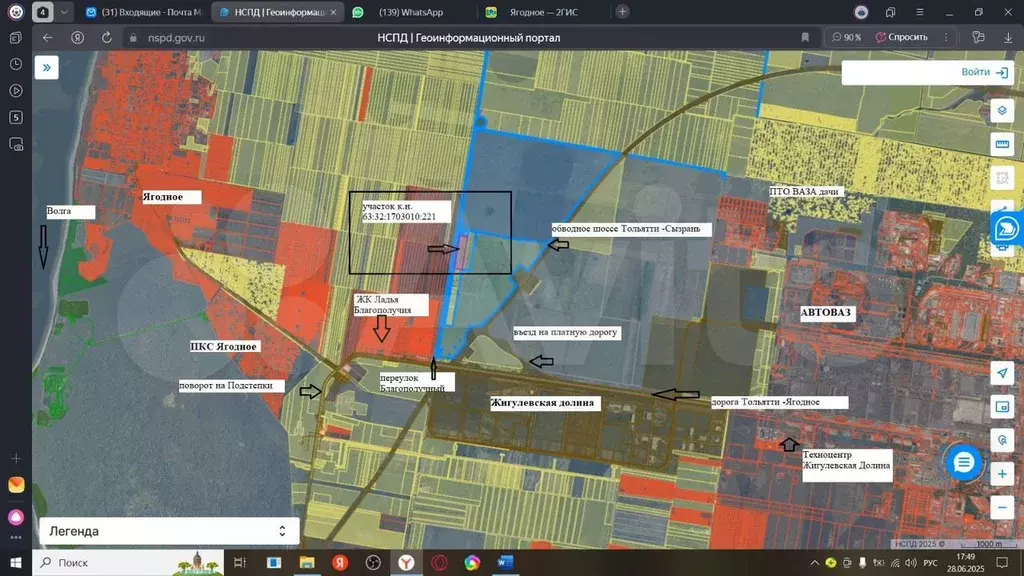This screenshot has height=576, width=1024.
Task: Open the sidebar video player icon
Action: click(16, 91)
